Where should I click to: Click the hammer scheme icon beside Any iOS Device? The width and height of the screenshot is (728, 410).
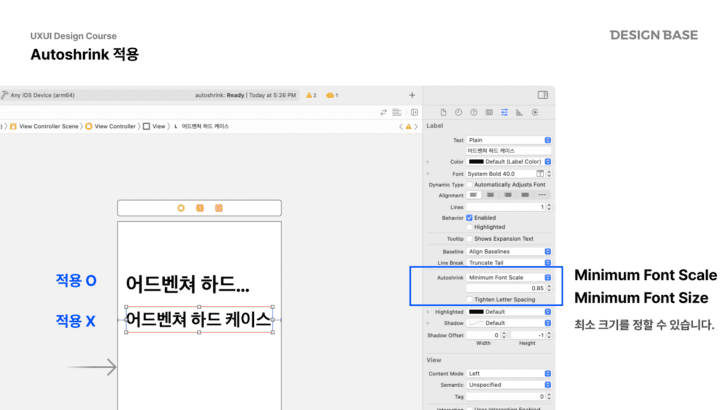pyautogui.click(x=5, y=95)
